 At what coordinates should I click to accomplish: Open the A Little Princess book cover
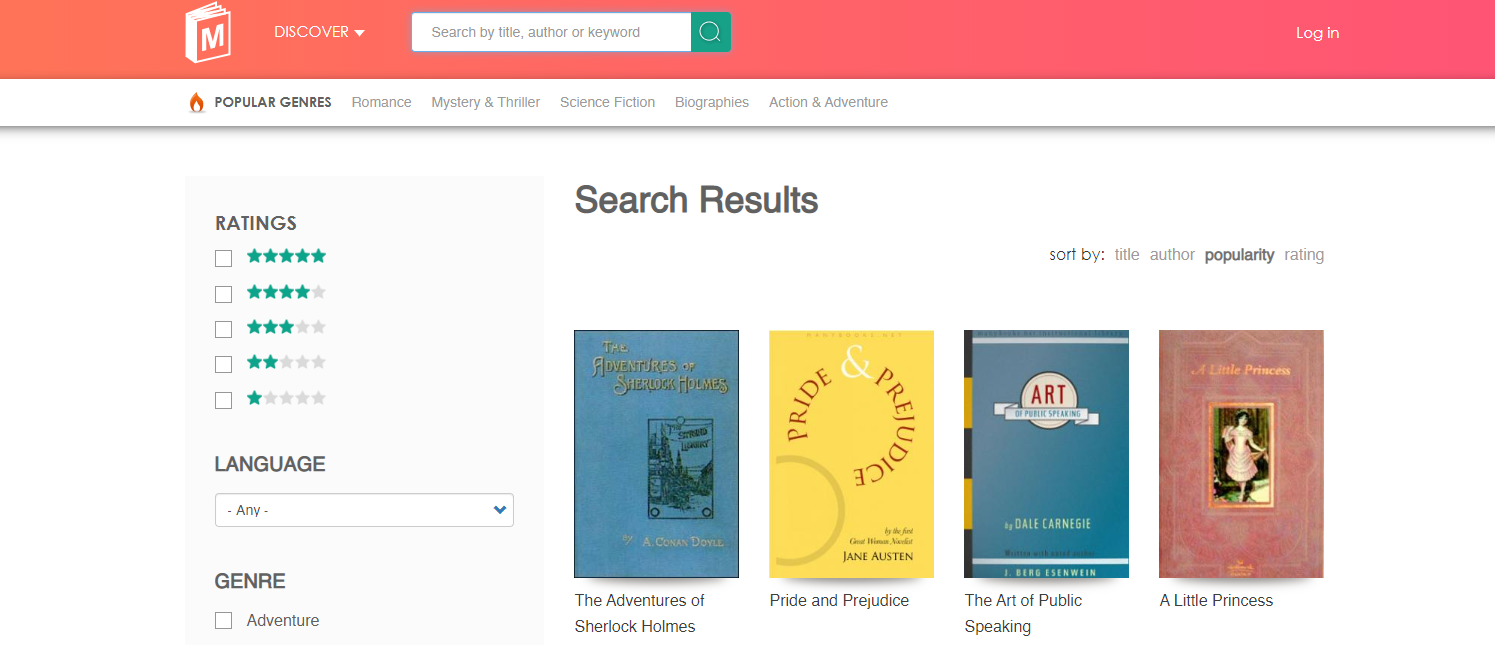(1241, 453)
